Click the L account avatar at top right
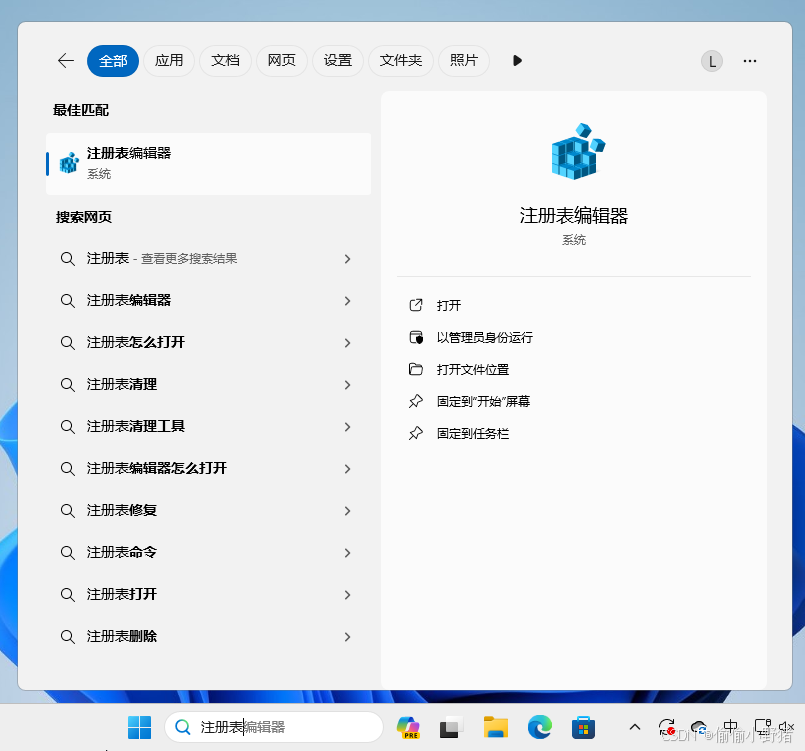 (711, 61)
